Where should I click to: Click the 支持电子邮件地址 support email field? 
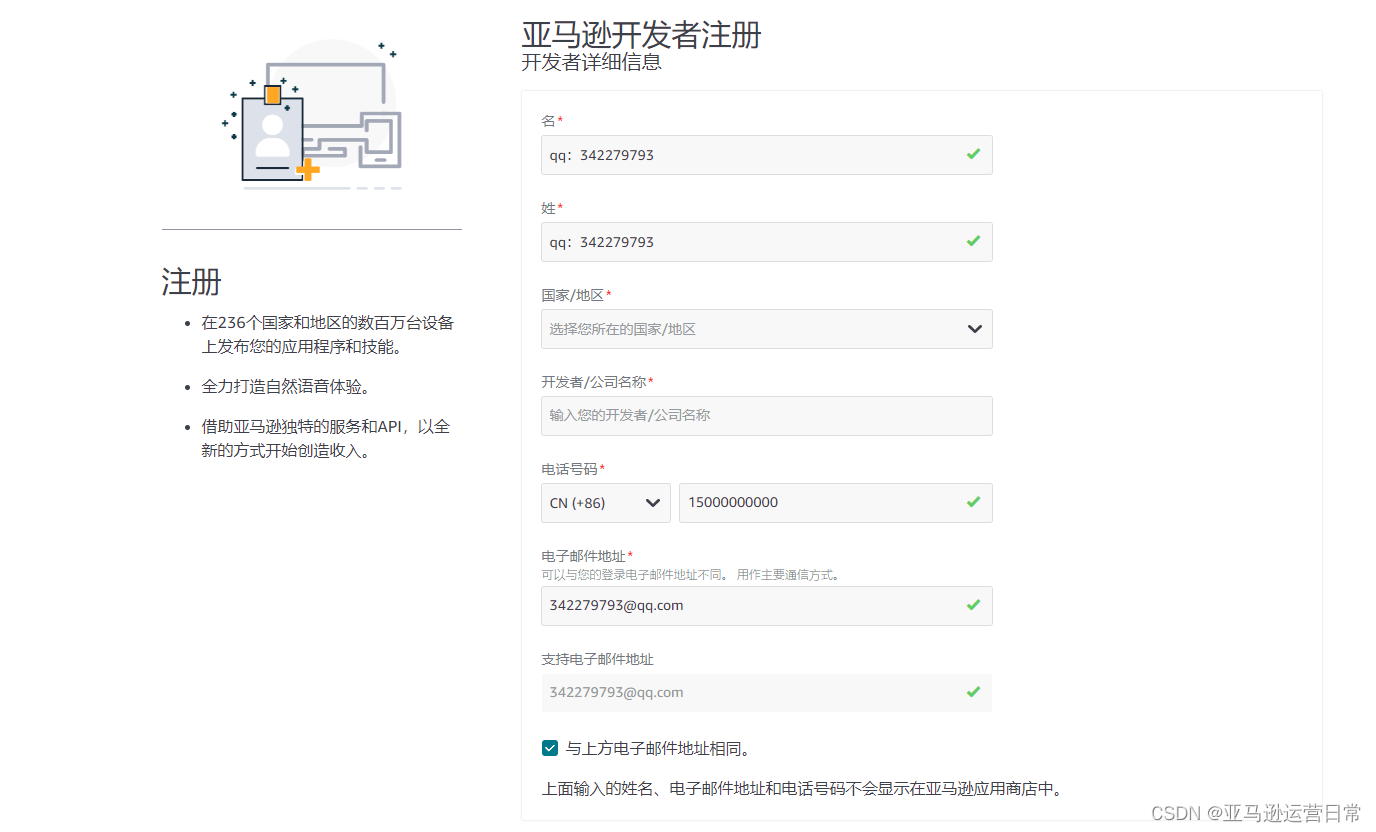766,693
